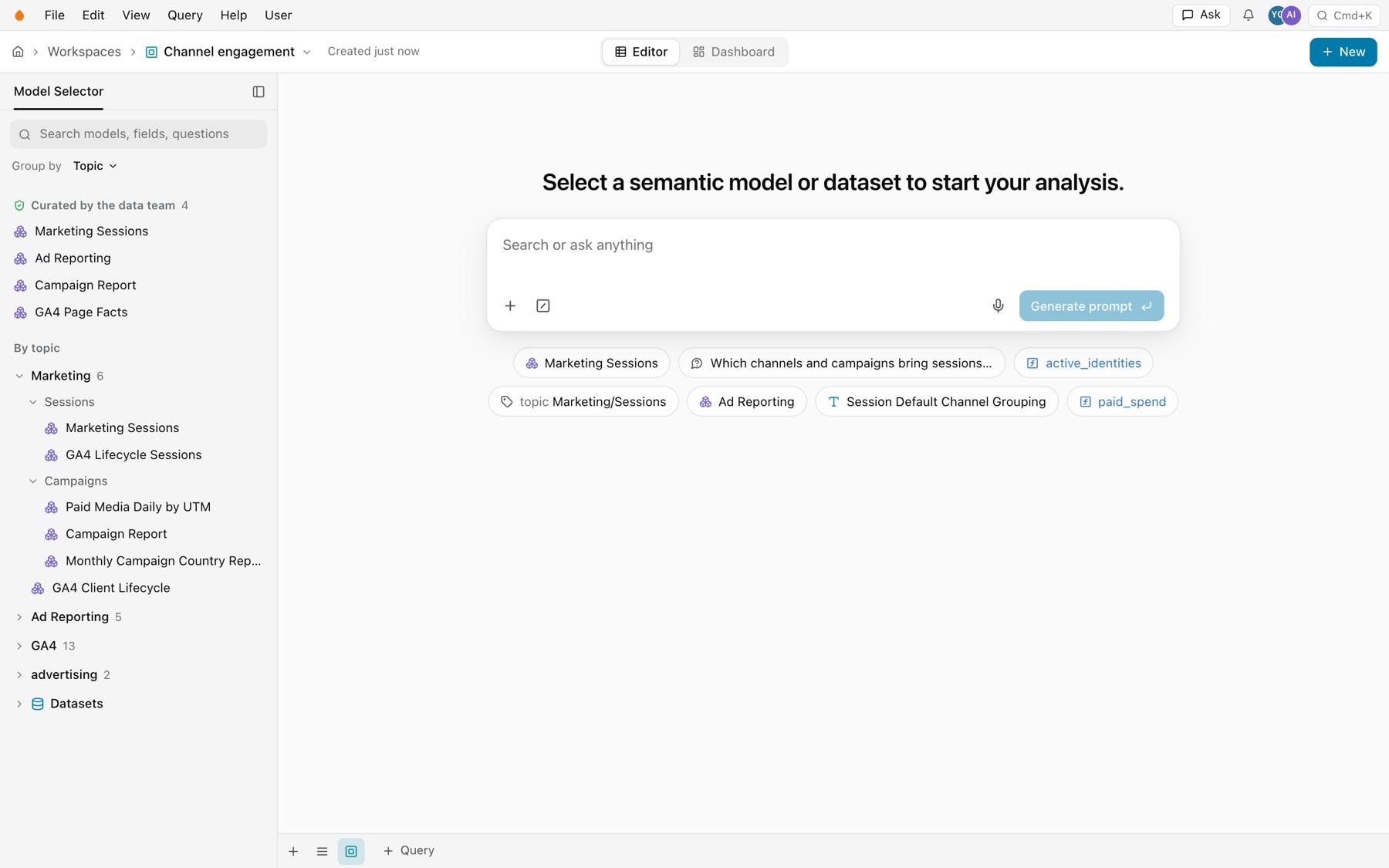Add a new Query tab
The width and height of the screenshot is (1389, 868).
[409, 850]
